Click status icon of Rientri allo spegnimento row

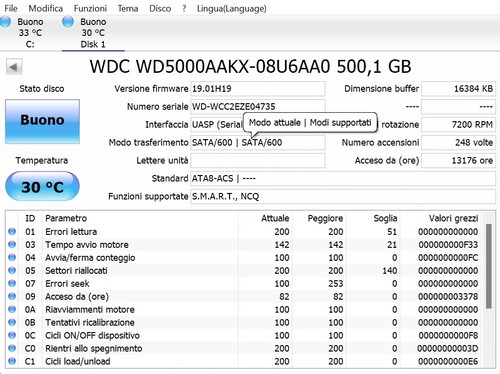coord(12,348)
